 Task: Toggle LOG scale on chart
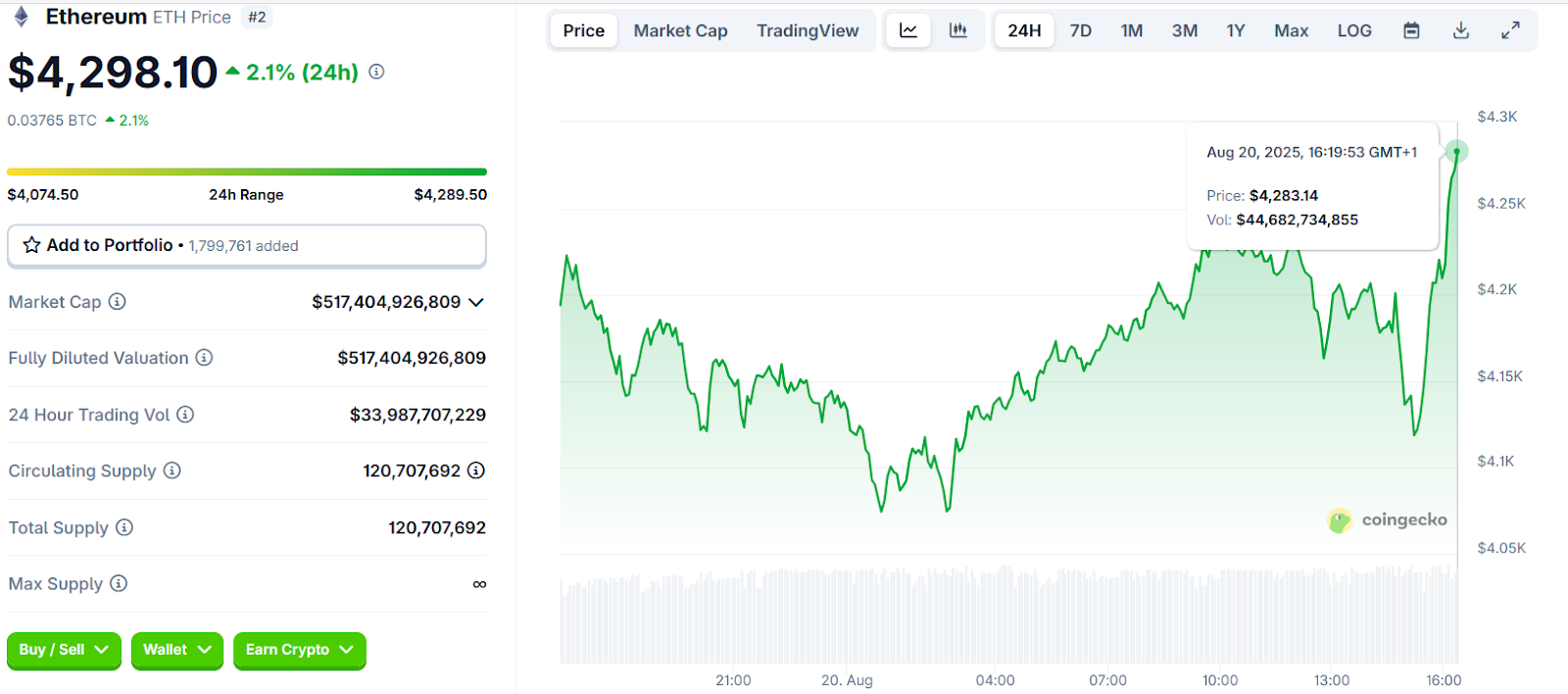click(1354, 30)
